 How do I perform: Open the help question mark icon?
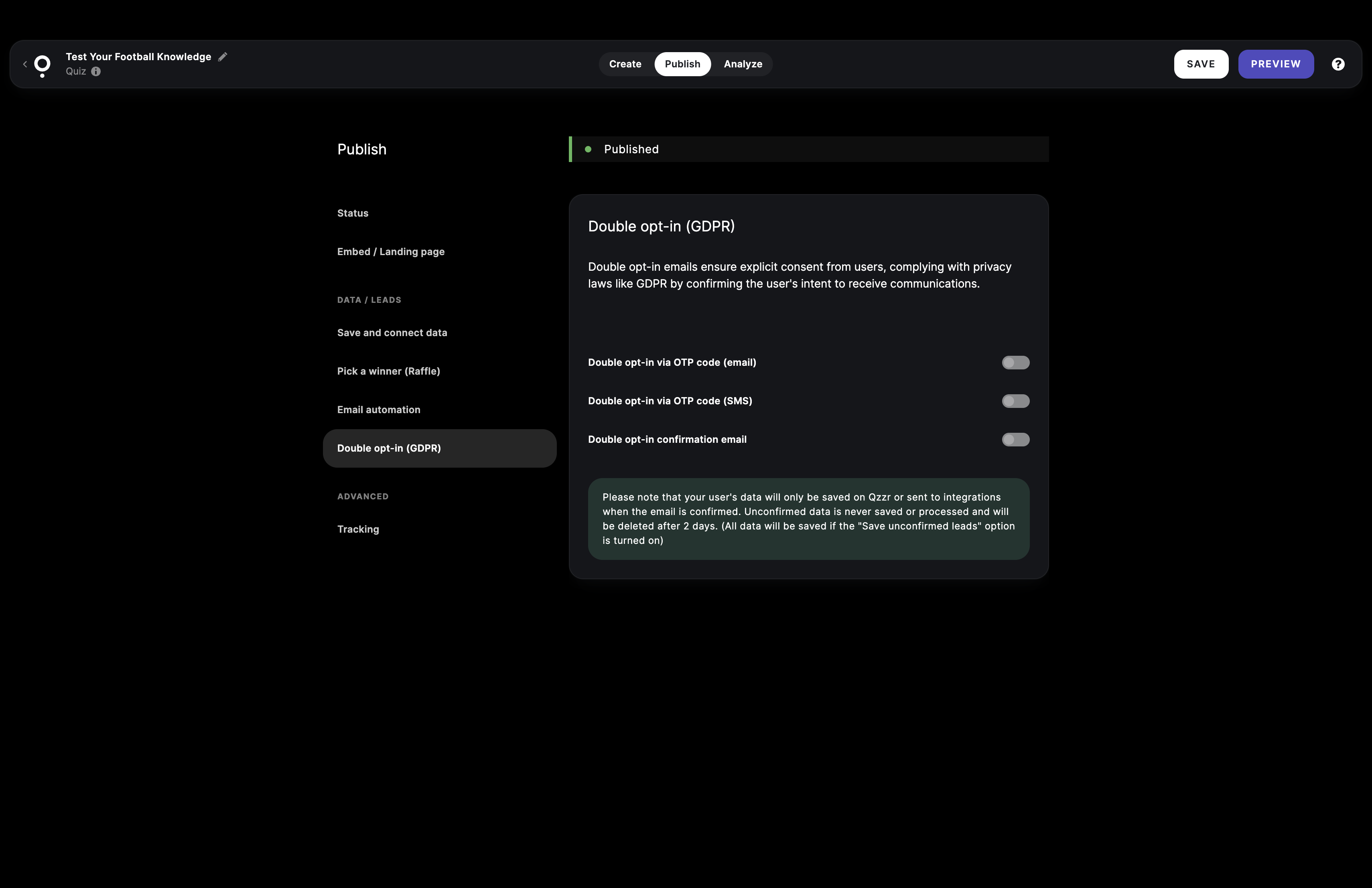1338,64
